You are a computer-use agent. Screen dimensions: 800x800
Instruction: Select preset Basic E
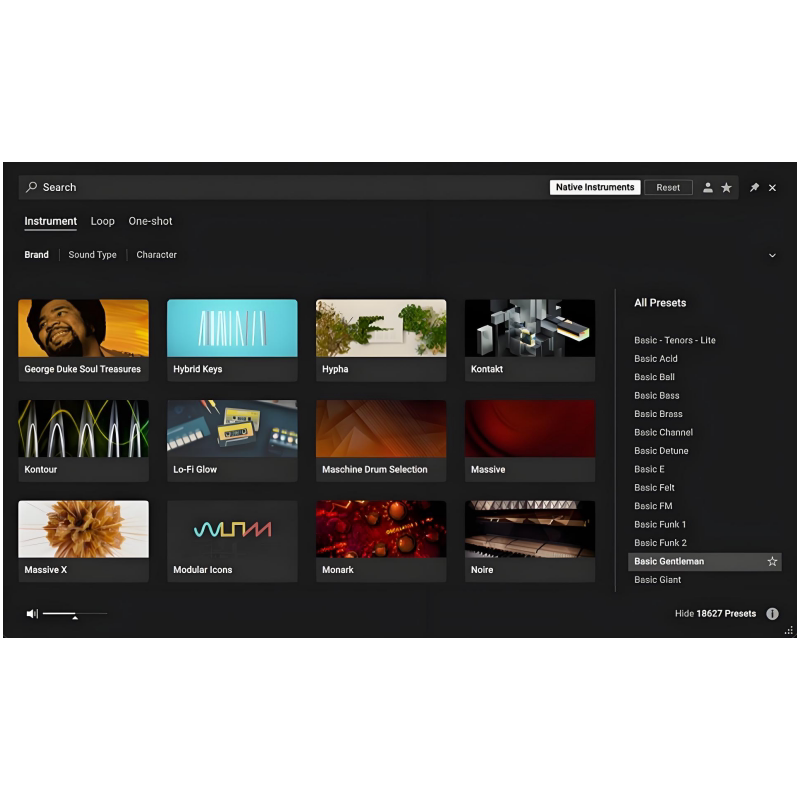tap(649, 469)
